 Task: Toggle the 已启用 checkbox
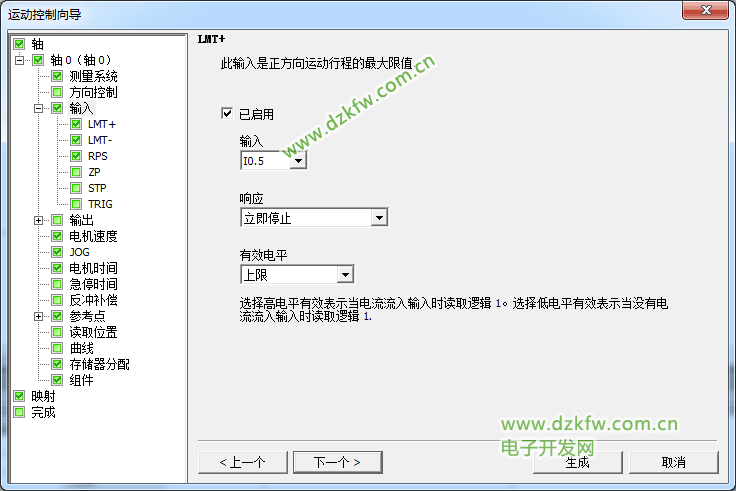(227, 114)
